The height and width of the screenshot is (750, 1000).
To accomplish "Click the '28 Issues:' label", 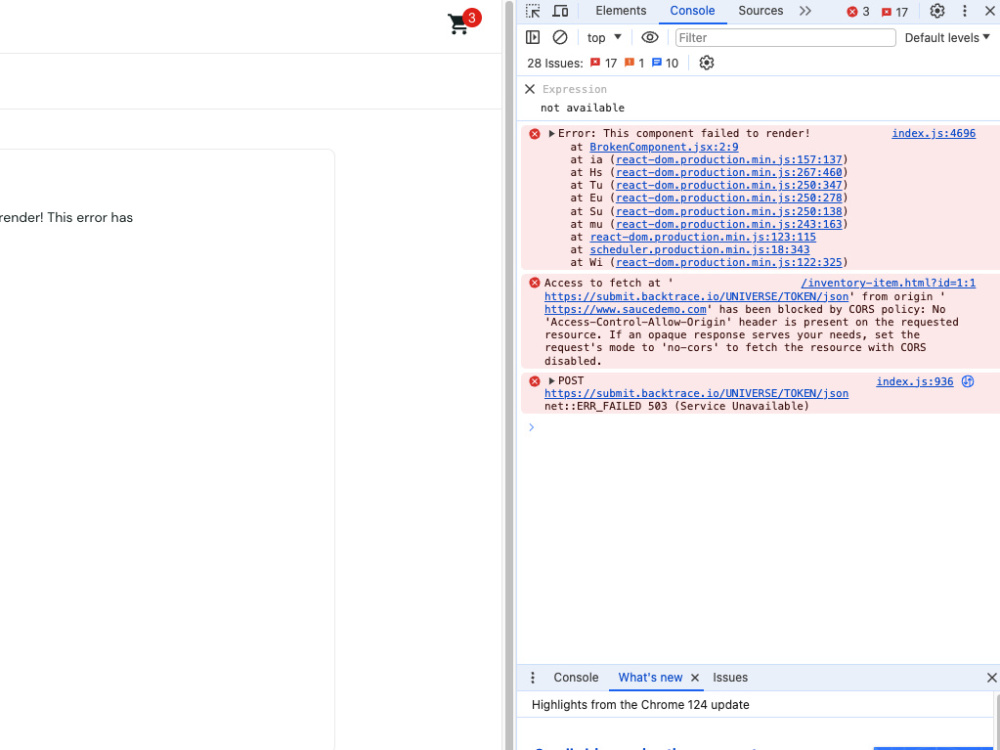I will pyautogui.click(x=555, y=63).
